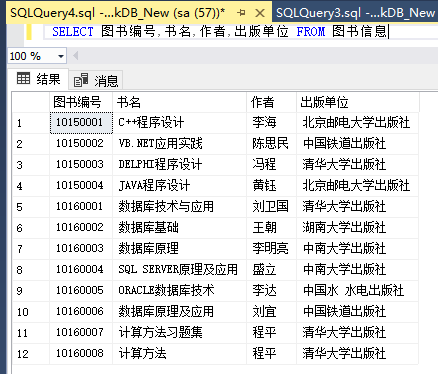Select cell 10160004

(x=81, y=270)
